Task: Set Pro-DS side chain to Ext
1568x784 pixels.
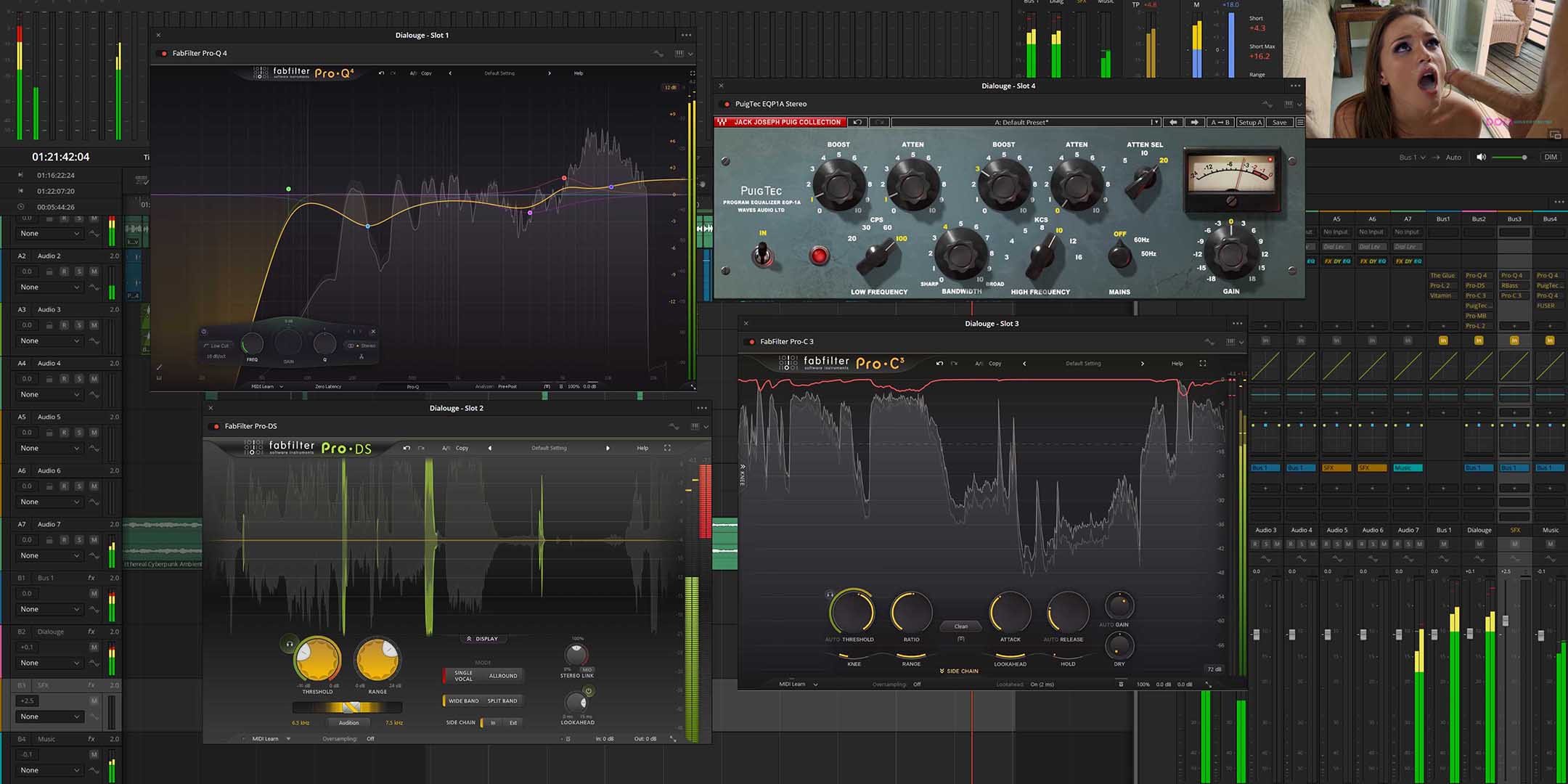Action: point(513,722)
